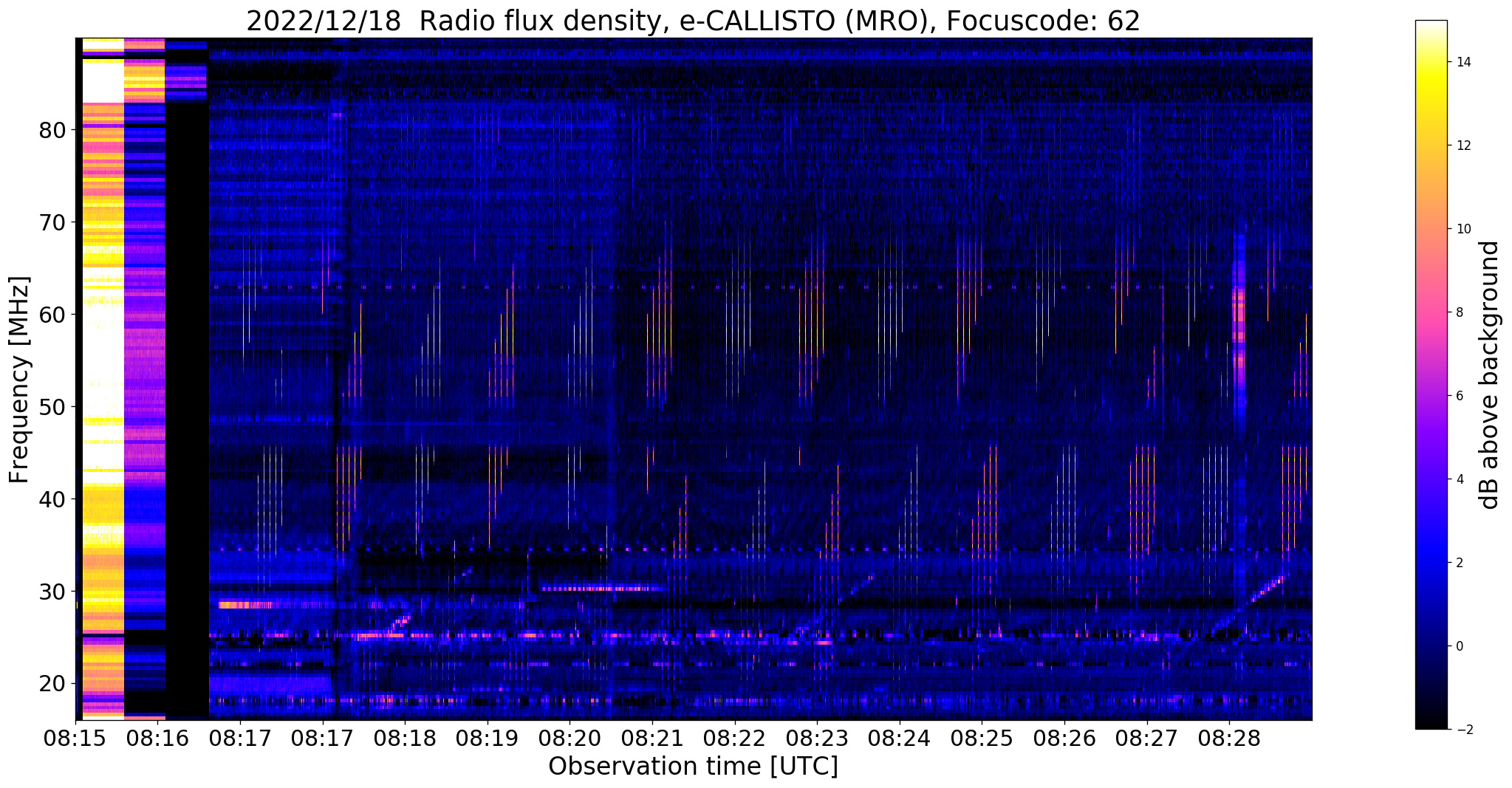Click the 80 frequency tick label

(52, 130)
